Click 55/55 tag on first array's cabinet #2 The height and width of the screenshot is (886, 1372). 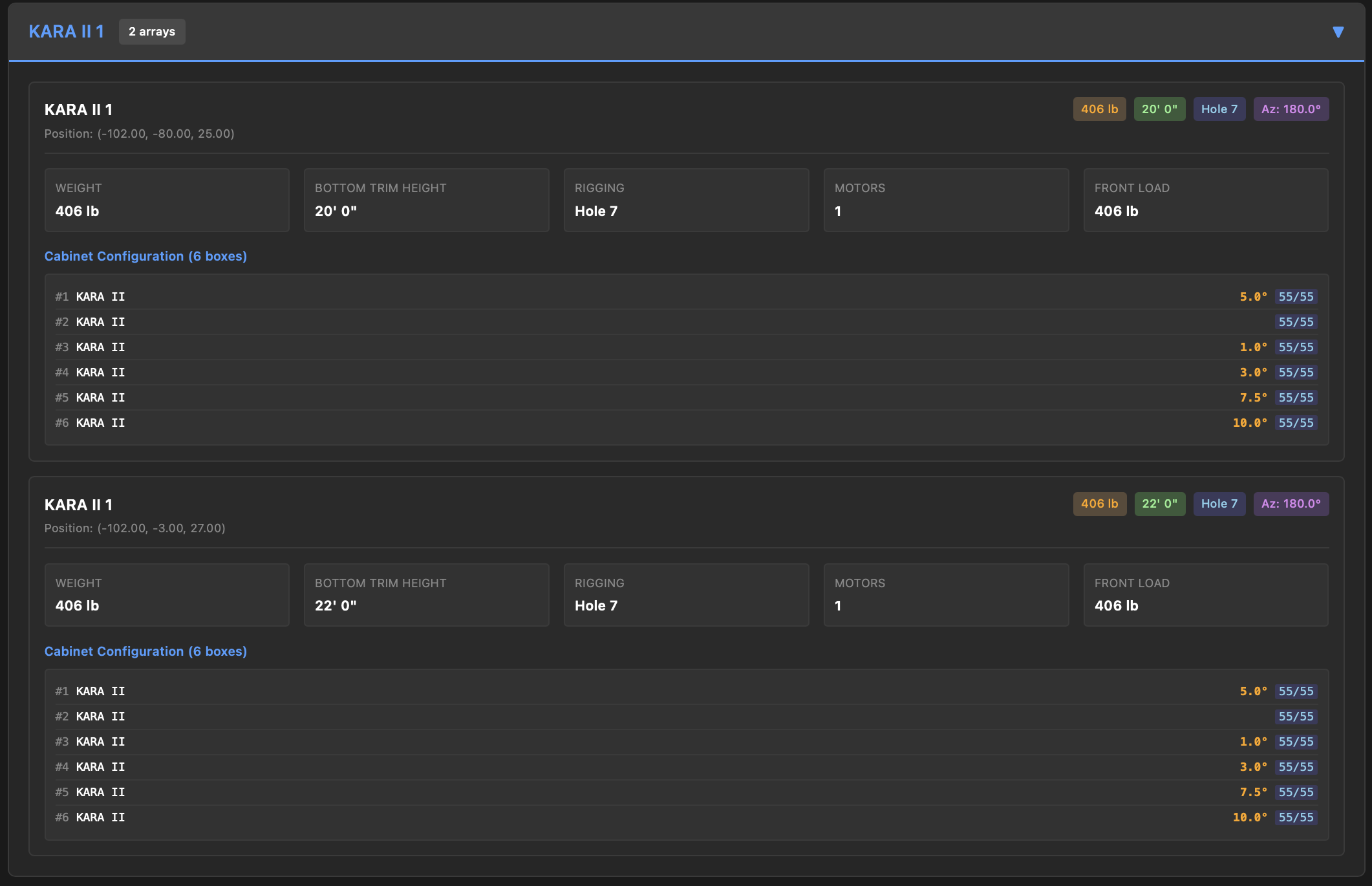[1296, 322]
